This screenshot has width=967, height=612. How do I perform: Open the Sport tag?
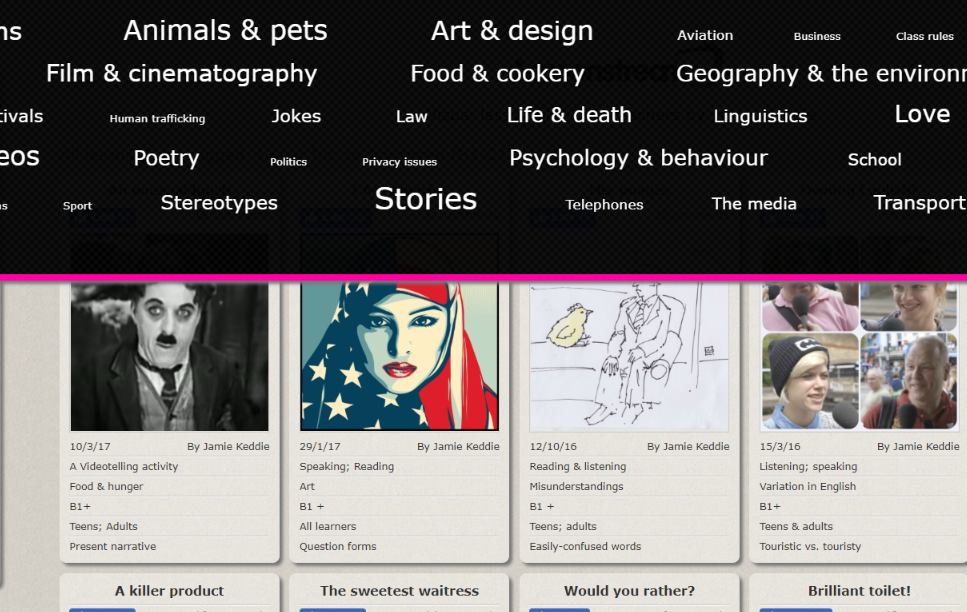[77, 206]
